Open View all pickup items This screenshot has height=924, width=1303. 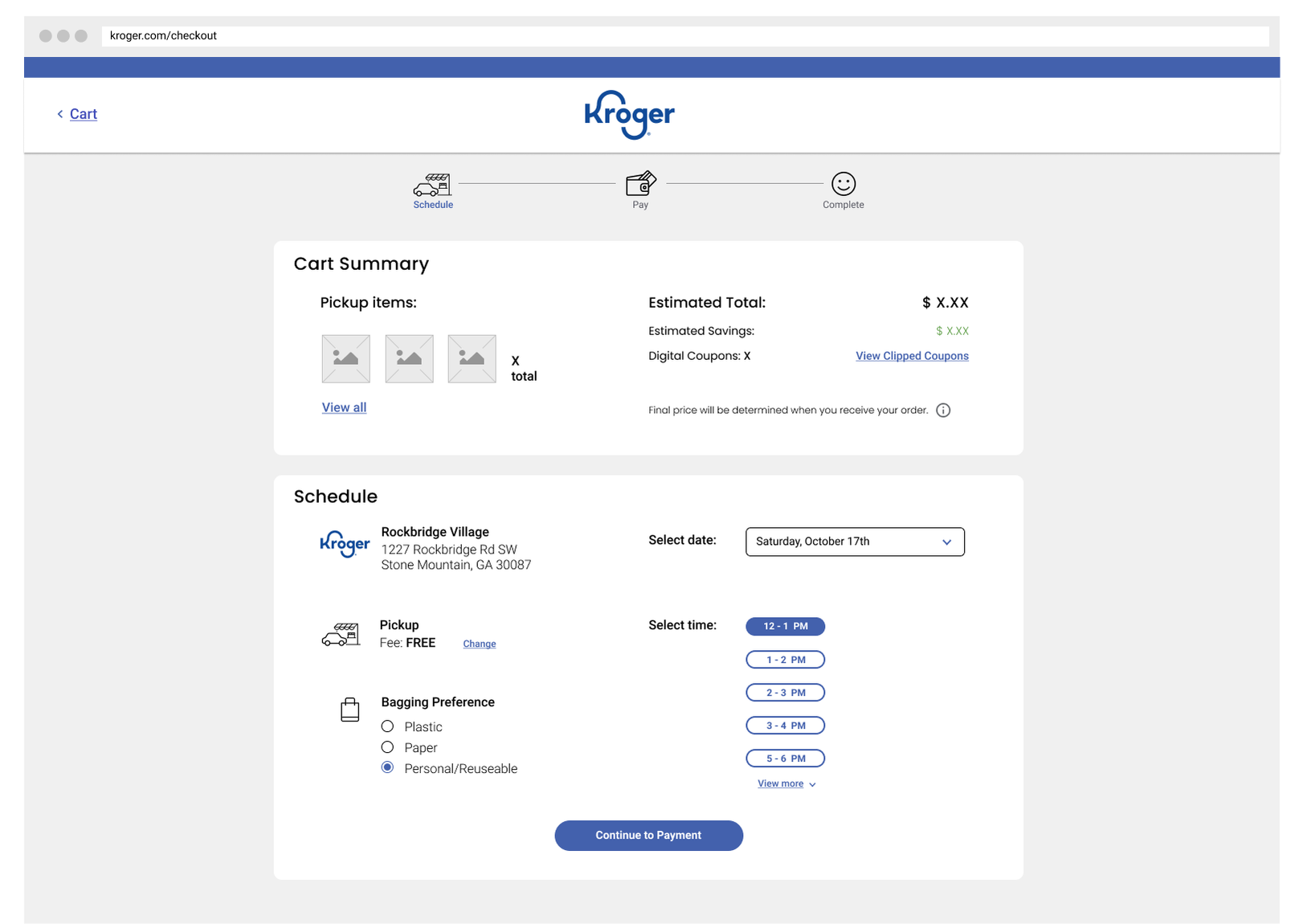coord(344,407)
